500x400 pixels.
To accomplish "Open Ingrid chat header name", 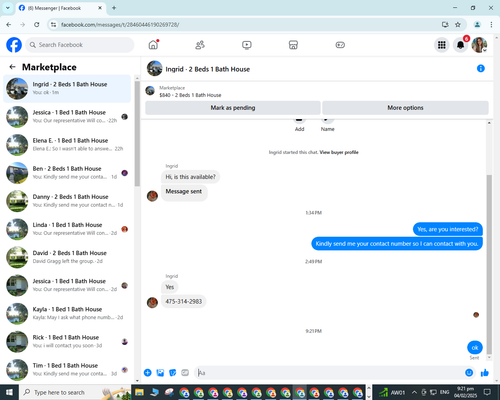I will click(208, 69).
